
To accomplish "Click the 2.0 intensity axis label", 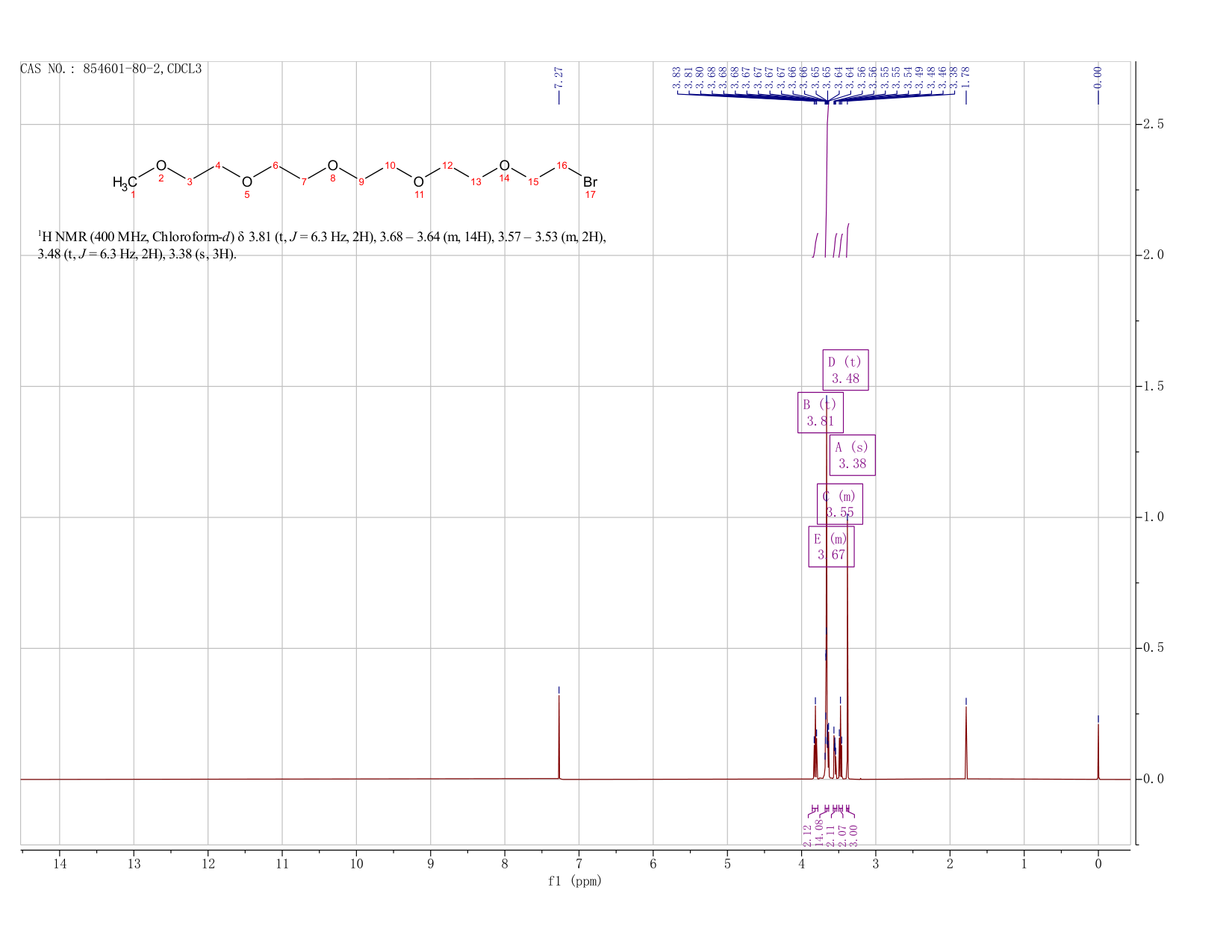I will coord(1154,255).
